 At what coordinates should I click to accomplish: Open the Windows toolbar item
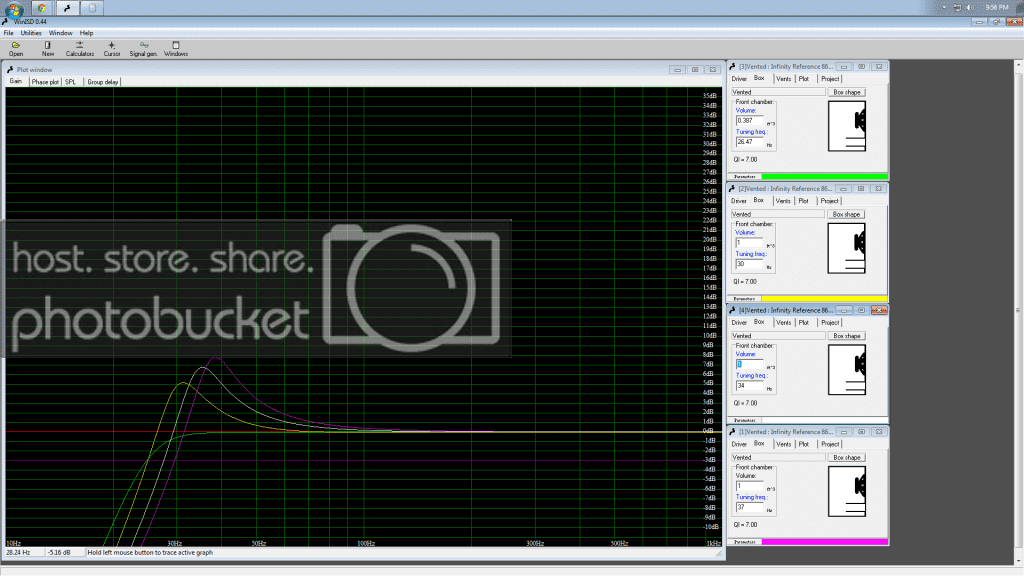[x=176, y=49]
